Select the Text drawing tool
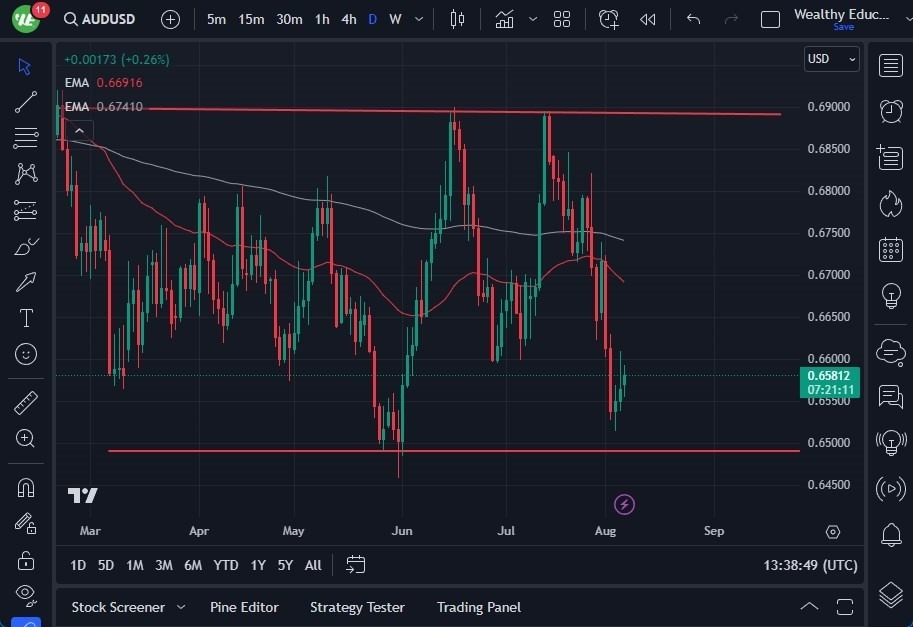Image resolution: width=913 pixels, height=627 pixels. point(25,318)
